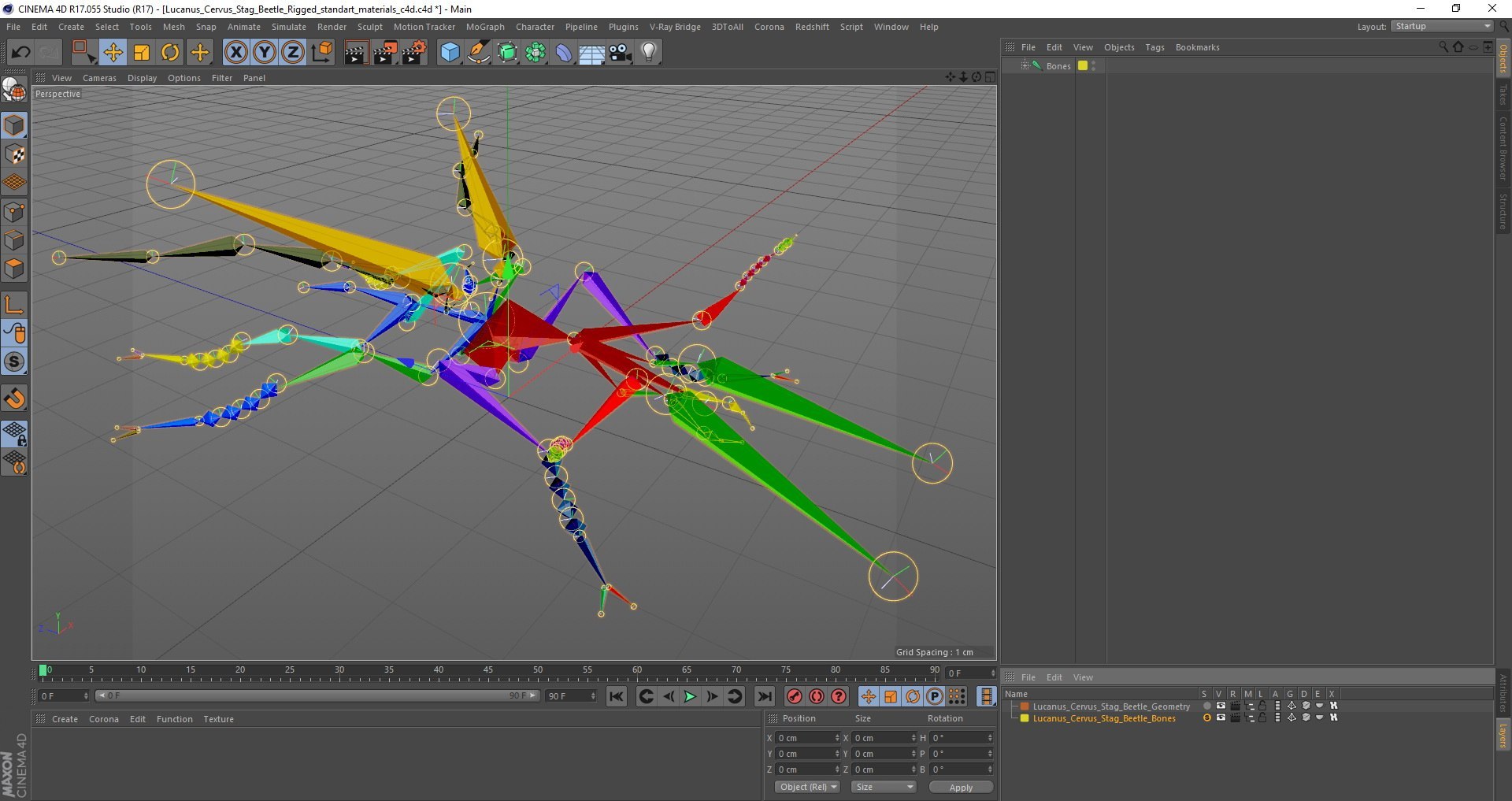
Task: Toggle the Z-axis lock
Action: coord(293,52)
